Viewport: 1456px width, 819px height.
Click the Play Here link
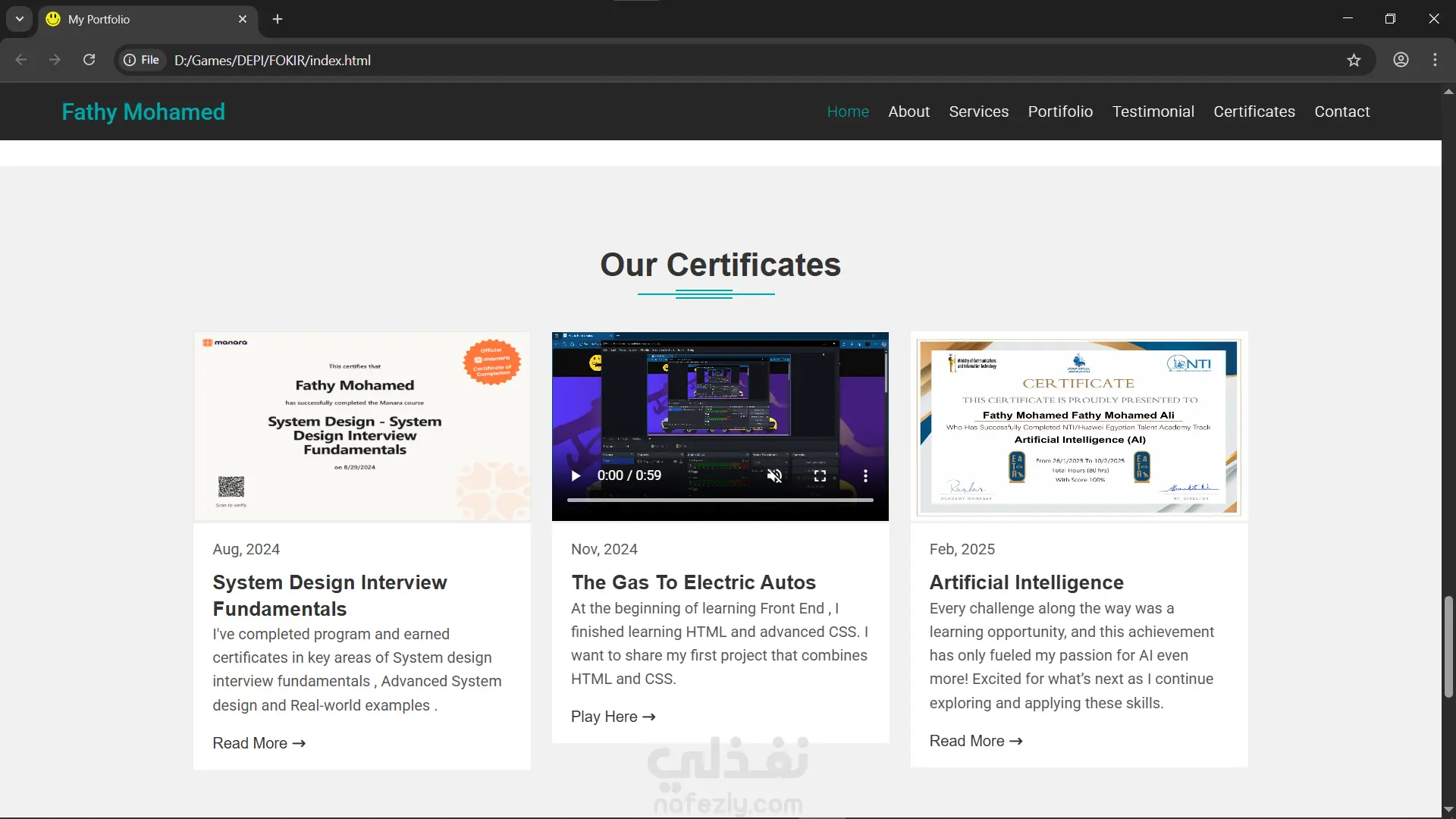pos(613,717)
